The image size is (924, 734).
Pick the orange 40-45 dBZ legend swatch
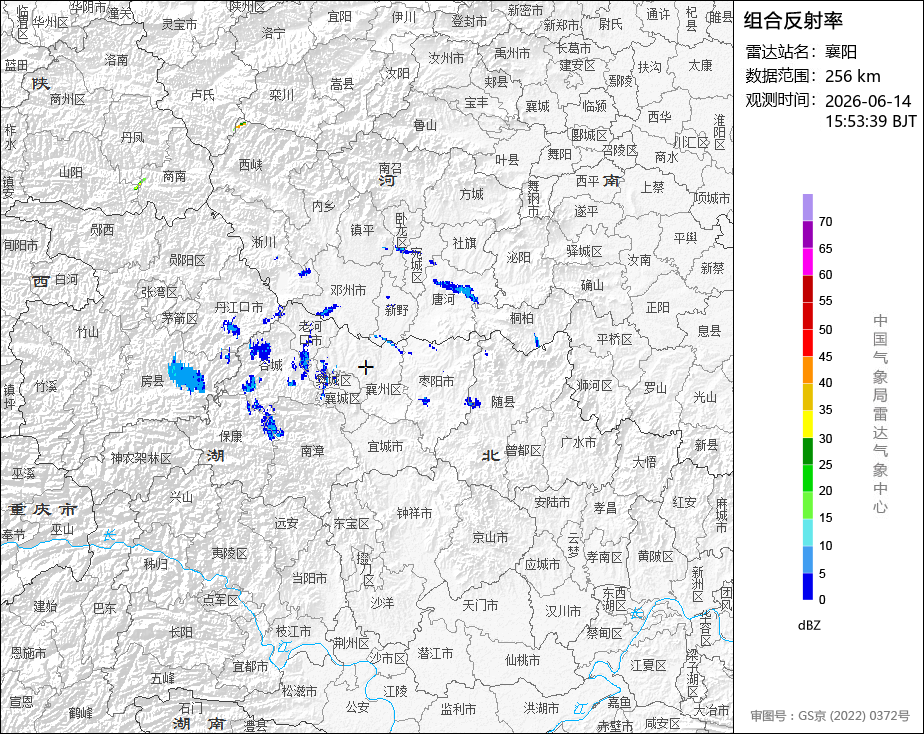point(807,370)
